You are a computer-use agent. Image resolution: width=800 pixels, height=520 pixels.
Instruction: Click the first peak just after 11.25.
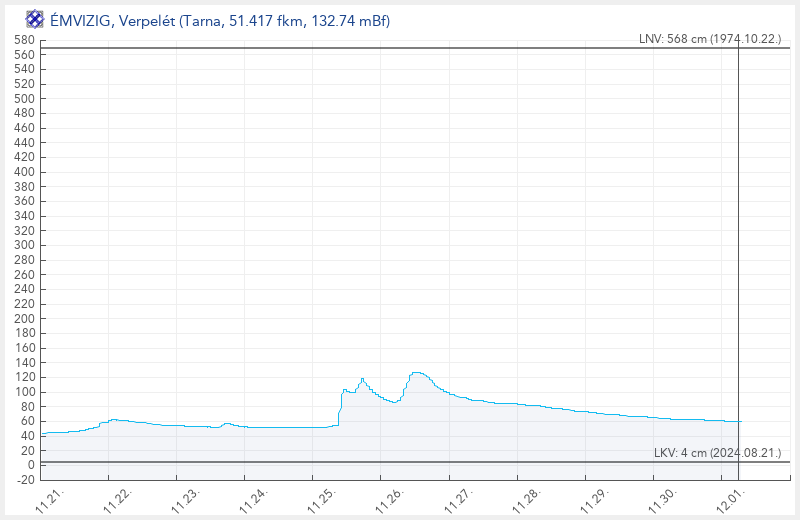click(362, 379)
